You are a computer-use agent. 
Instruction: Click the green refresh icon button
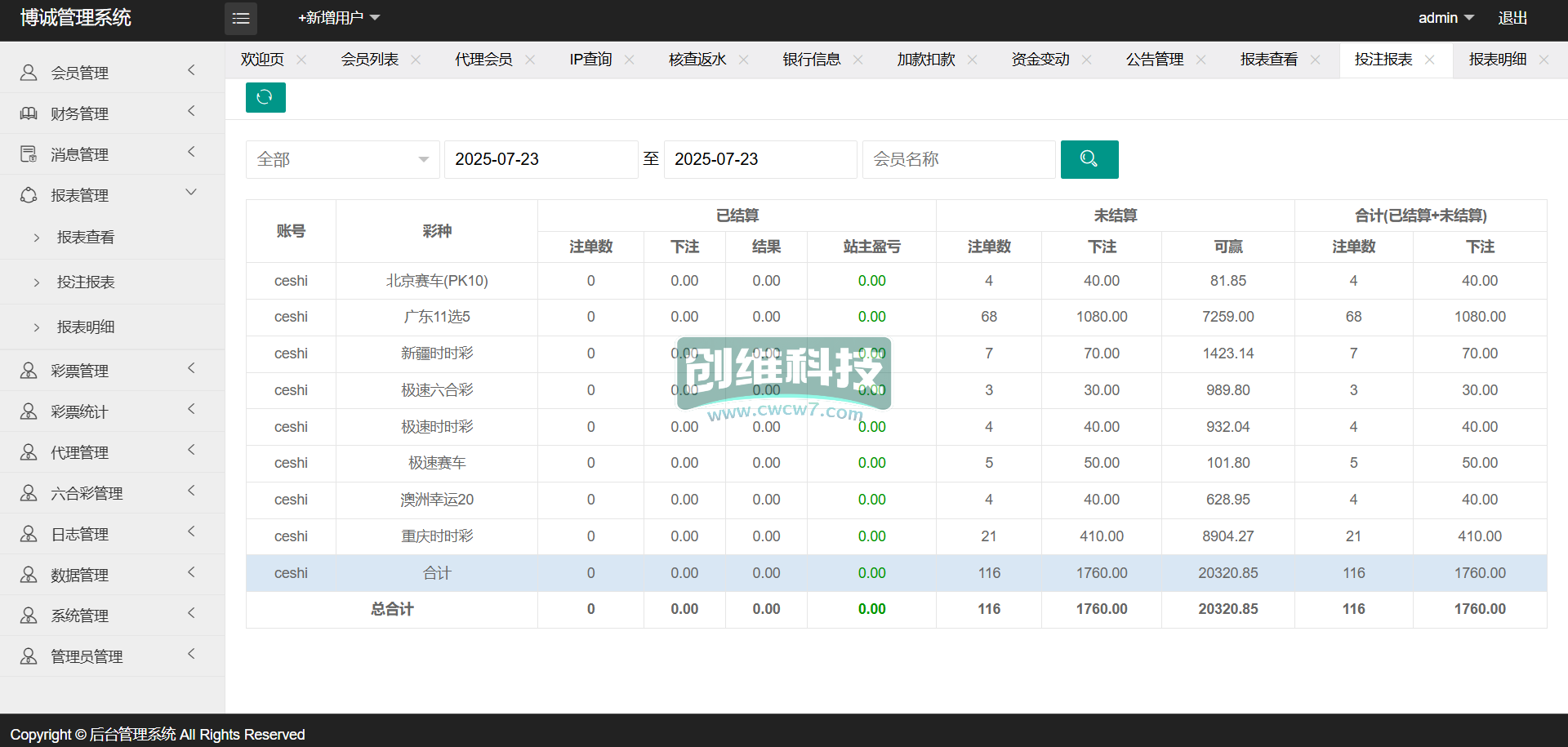tap(265, 97)
